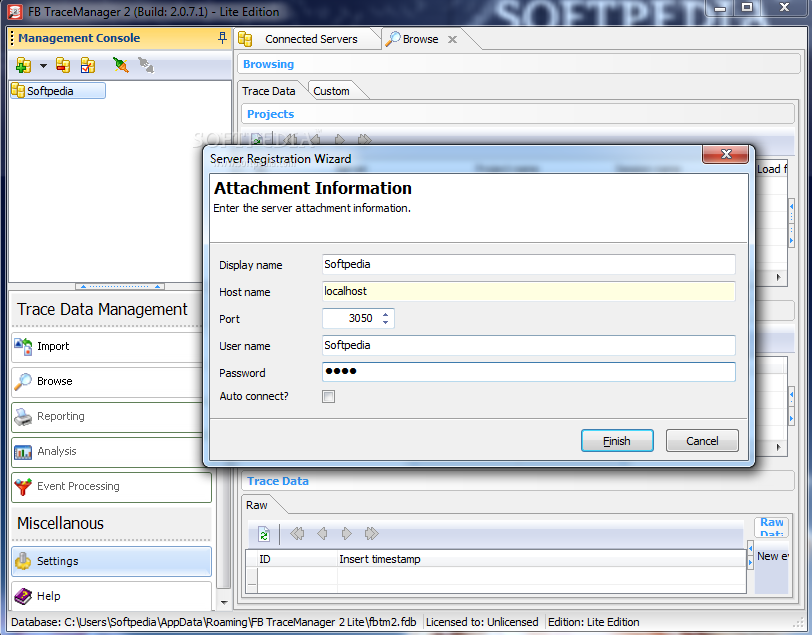This screenshot has height=635, width=812.
Task: Click the ID column header
Action: click(x=297, y=559)
